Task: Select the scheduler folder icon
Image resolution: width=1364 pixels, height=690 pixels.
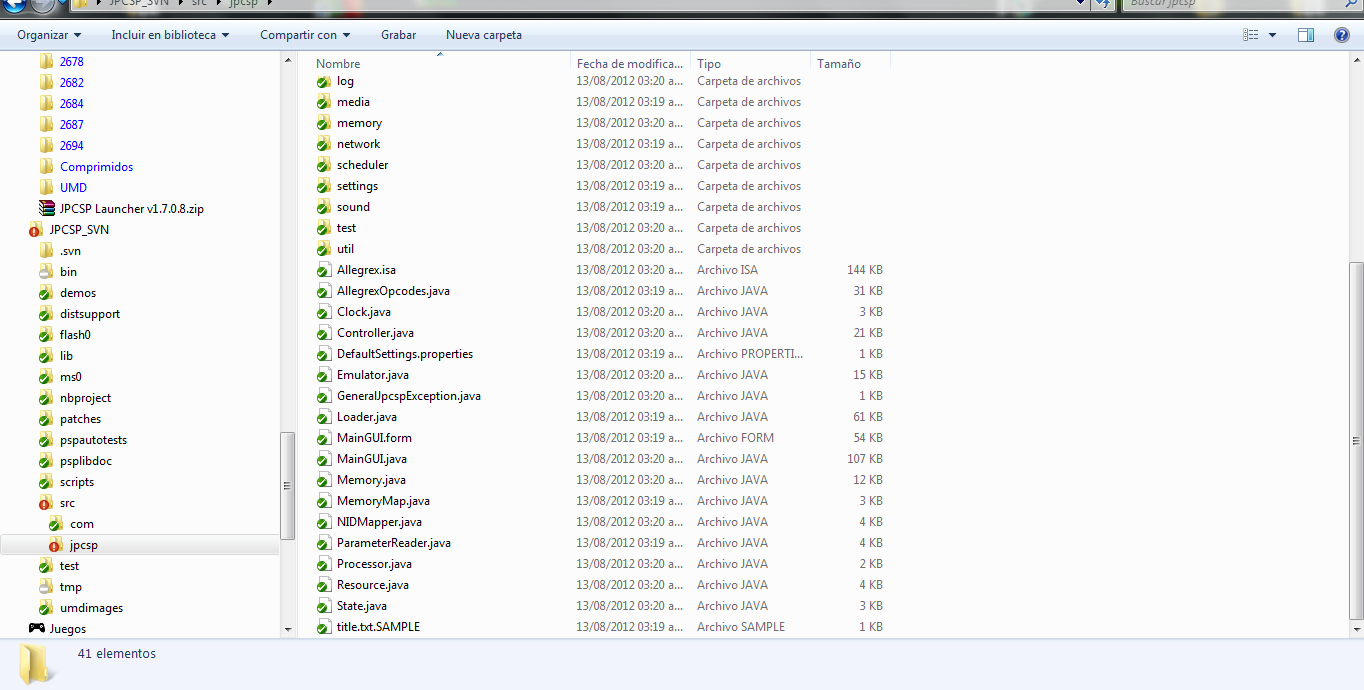Action: coord(324,165)
